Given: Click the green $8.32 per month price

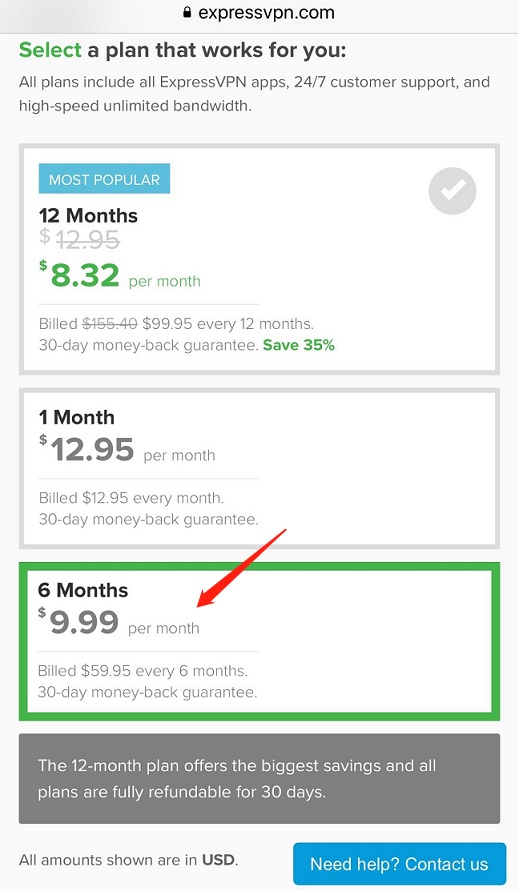Looking at the screenshot, I should 120,275.
